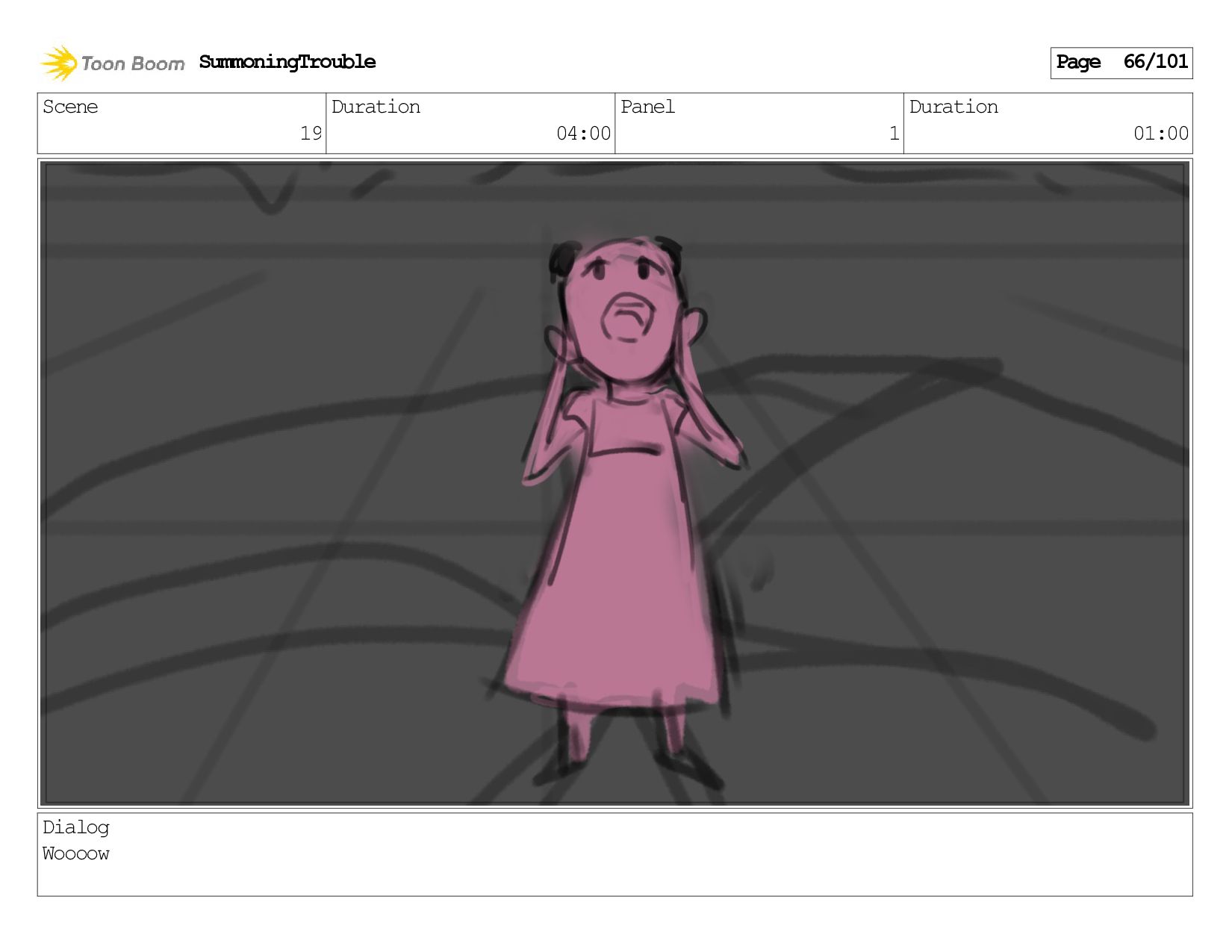Click the scene number 19

(x=311, y=134)
